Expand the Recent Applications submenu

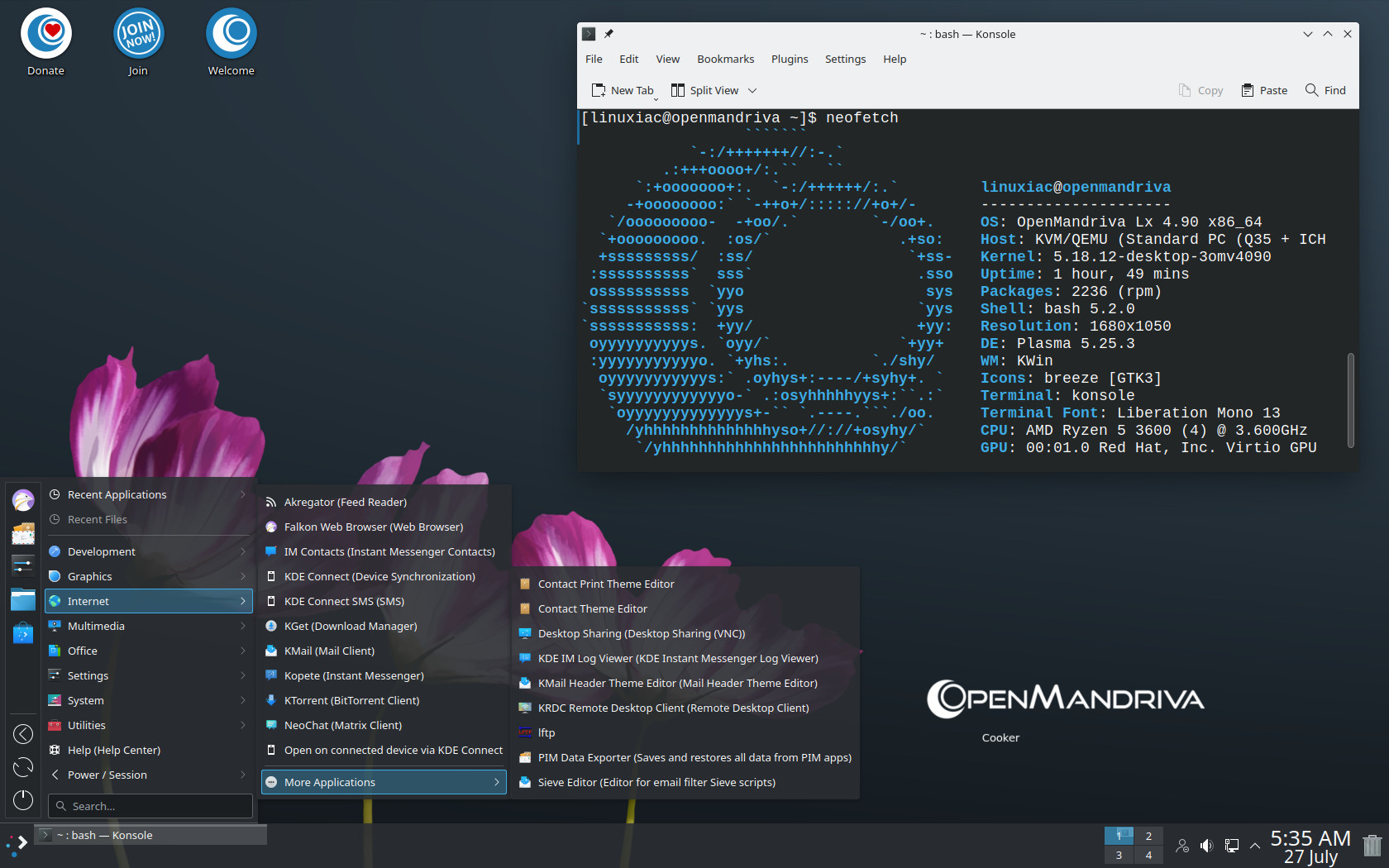pos(148,494)
